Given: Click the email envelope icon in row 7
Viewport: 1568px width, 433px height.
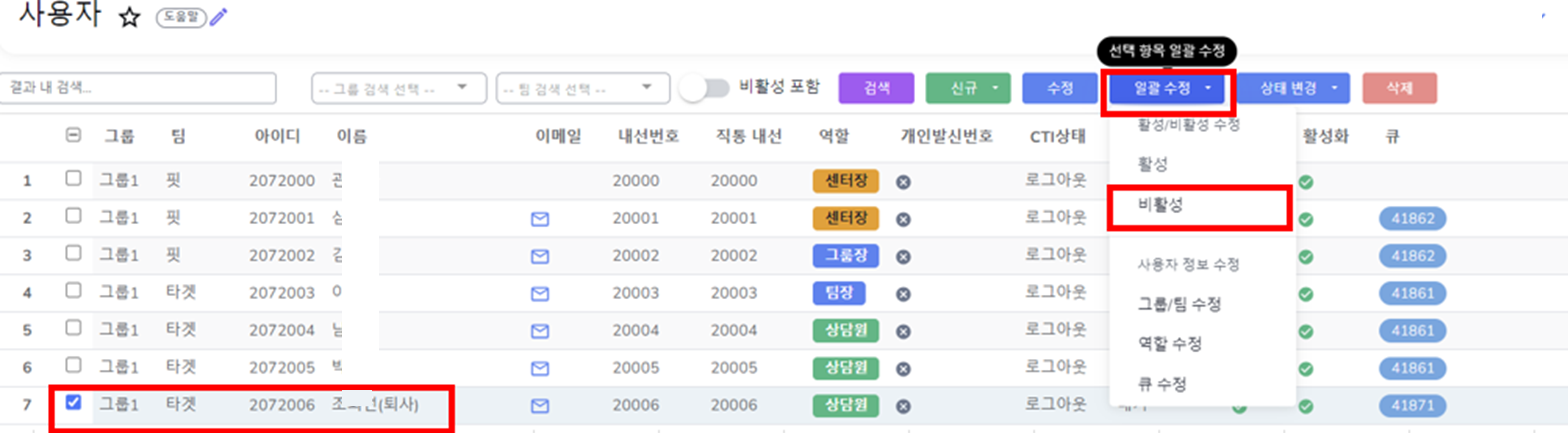Looking at the screenshot, I should point(540,405).
